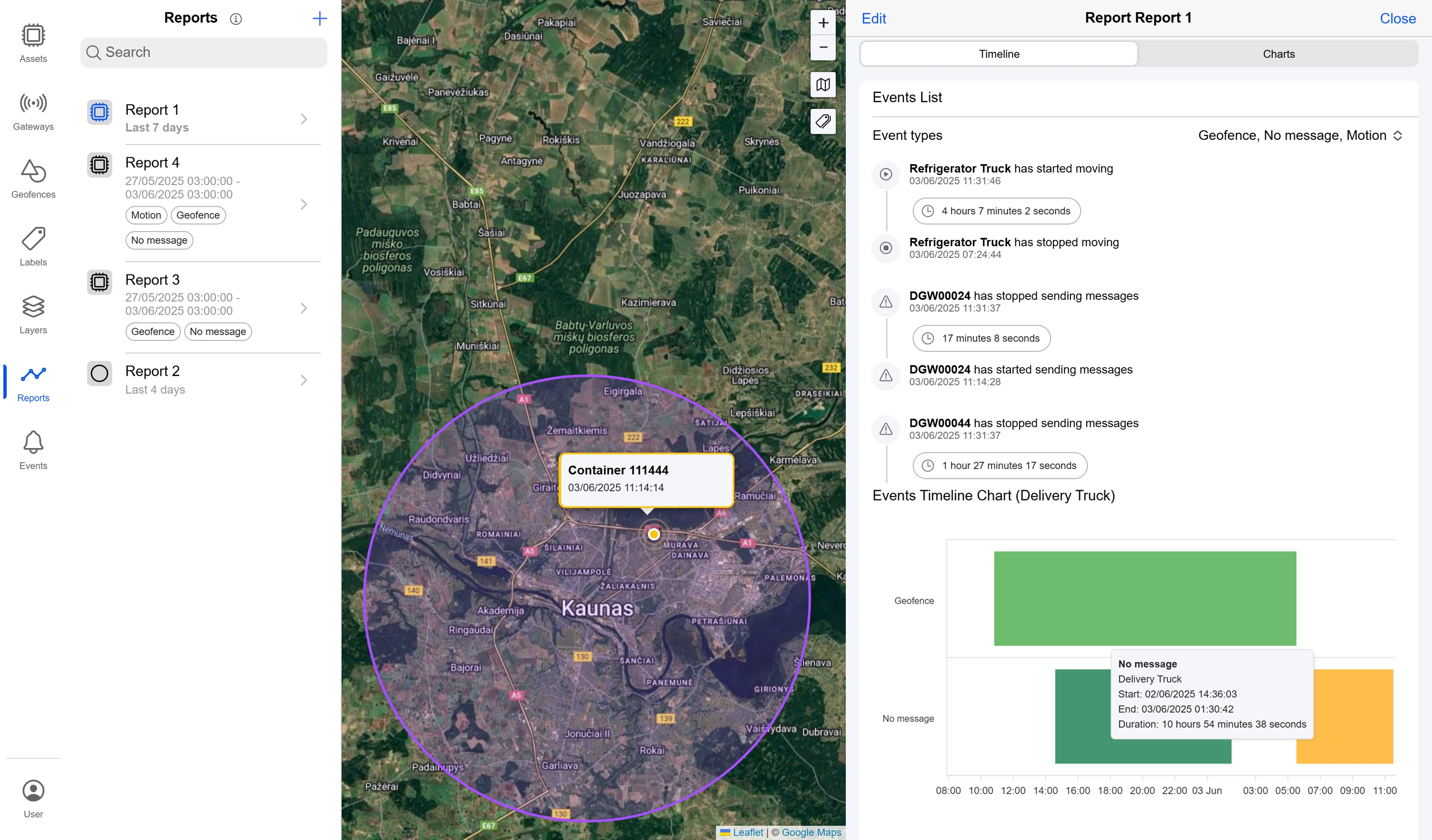1432x840 pixels.
Task: Expand Report 4 chevron arrow
Action: [304, 204]
